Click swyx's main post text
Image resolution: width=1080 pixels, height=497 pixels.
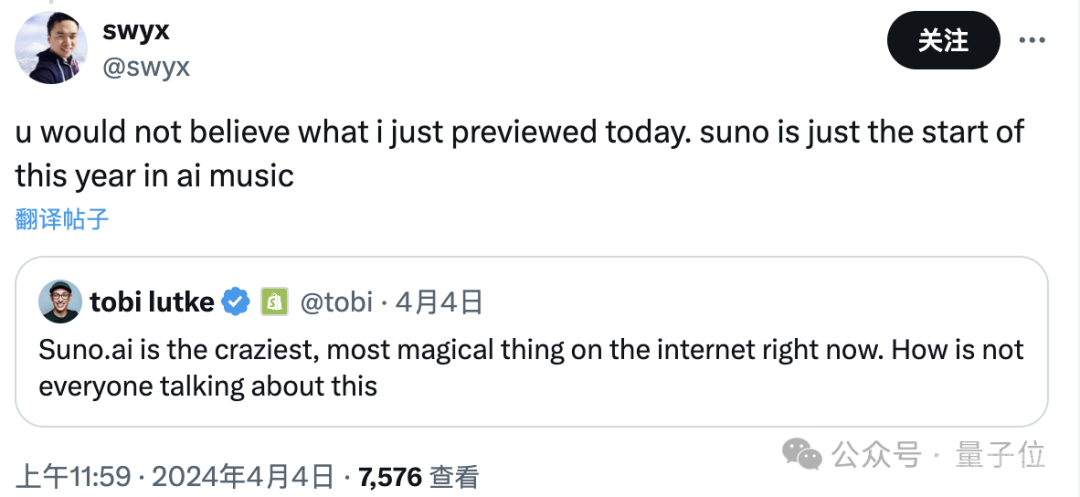tap(520, 154)
